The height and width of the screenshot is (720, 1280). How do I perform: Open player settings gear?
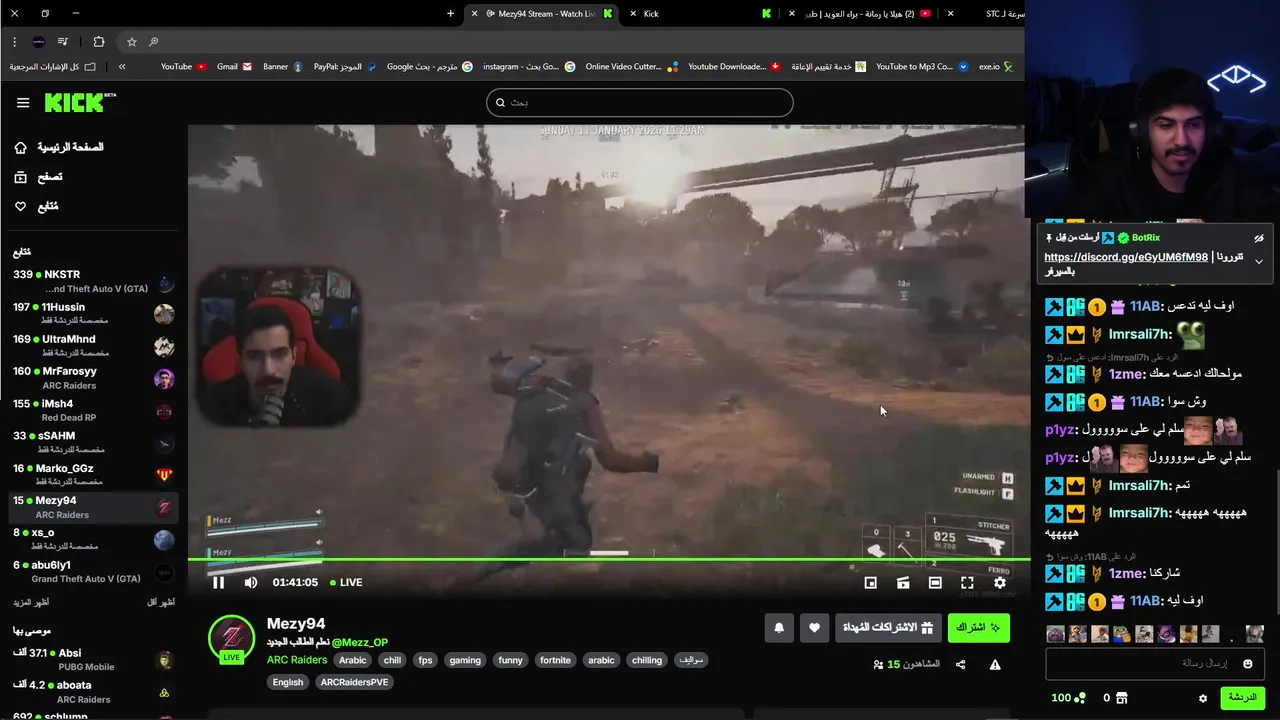999,582
